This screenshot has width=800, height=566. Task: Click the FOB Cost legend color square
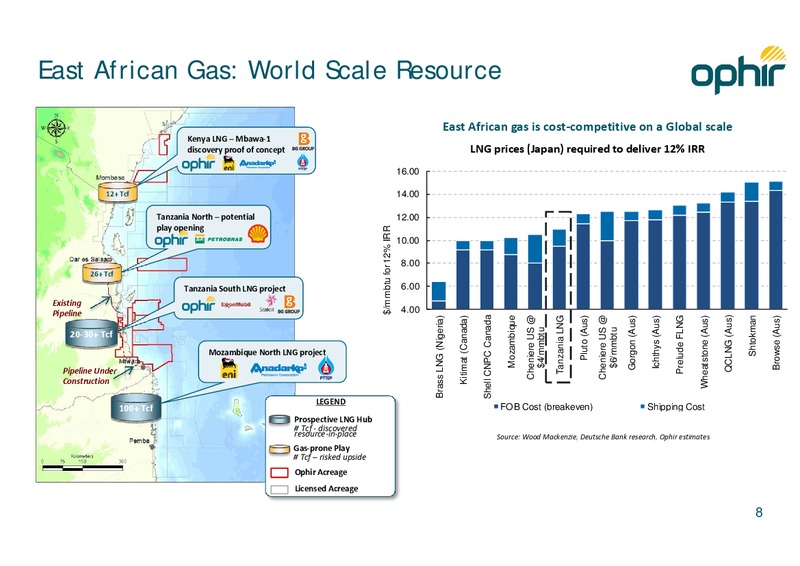(x=496, y=407)
